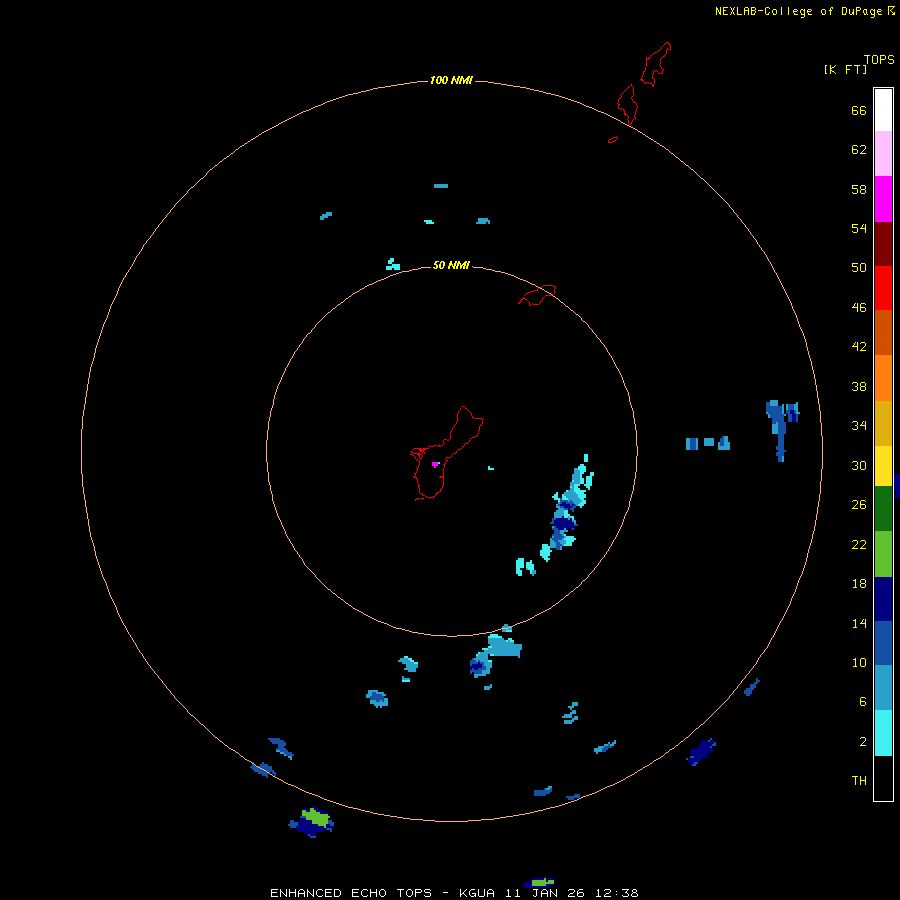Click the 38 legend value
Image resolution: width=900 pixels, height=900 pixels.
point(859,387)
